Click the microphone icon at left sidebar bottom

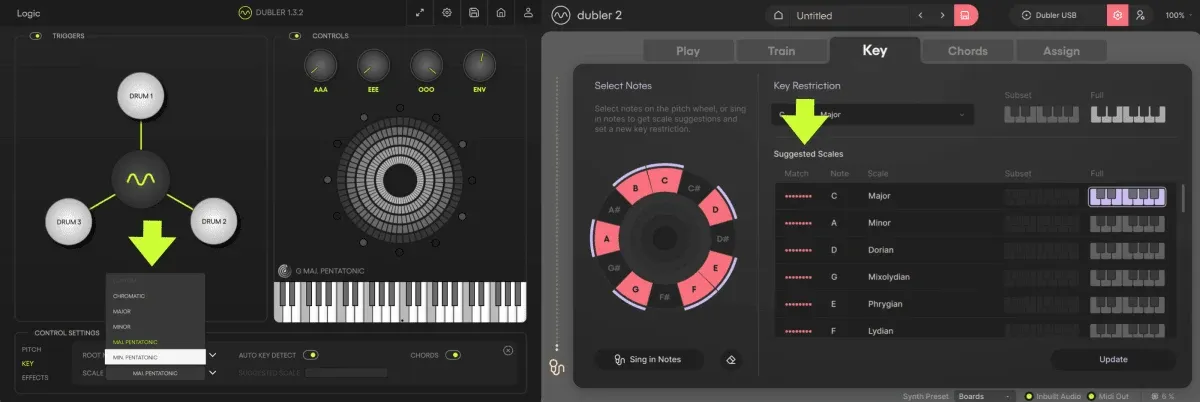click(x=557, y=369)
